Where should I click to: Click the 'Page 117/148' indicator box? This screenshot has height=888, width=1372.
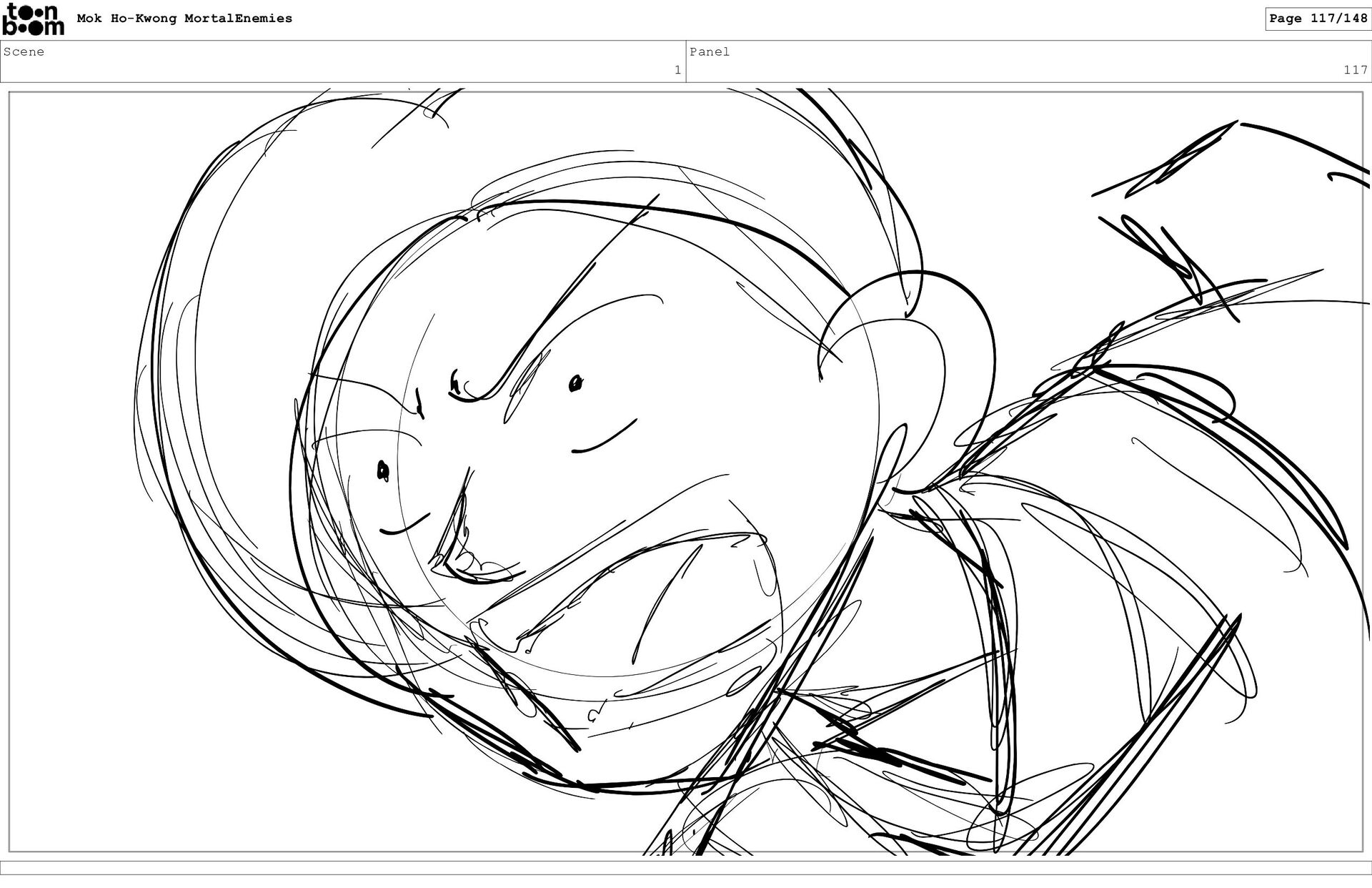(x=1318, y=19)
